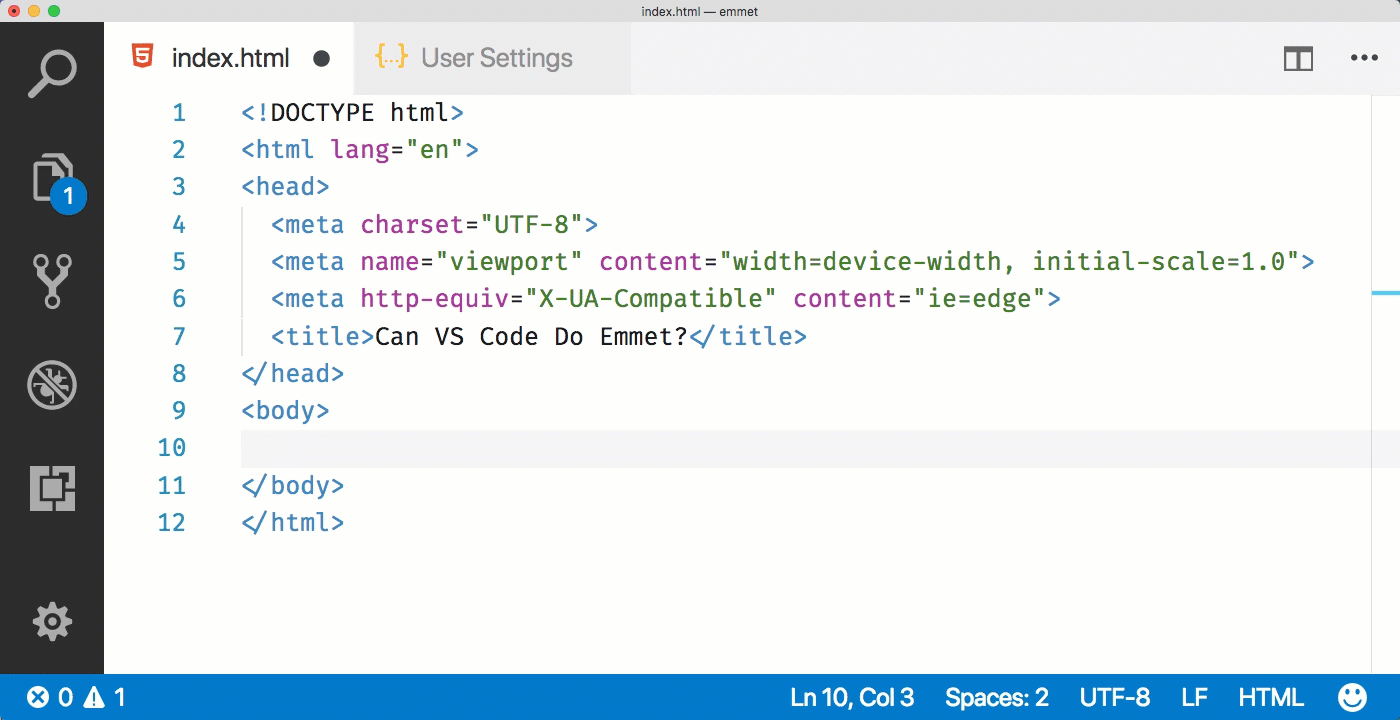
Task: Click the Split Editor icon
Action: pos(1298,58)
